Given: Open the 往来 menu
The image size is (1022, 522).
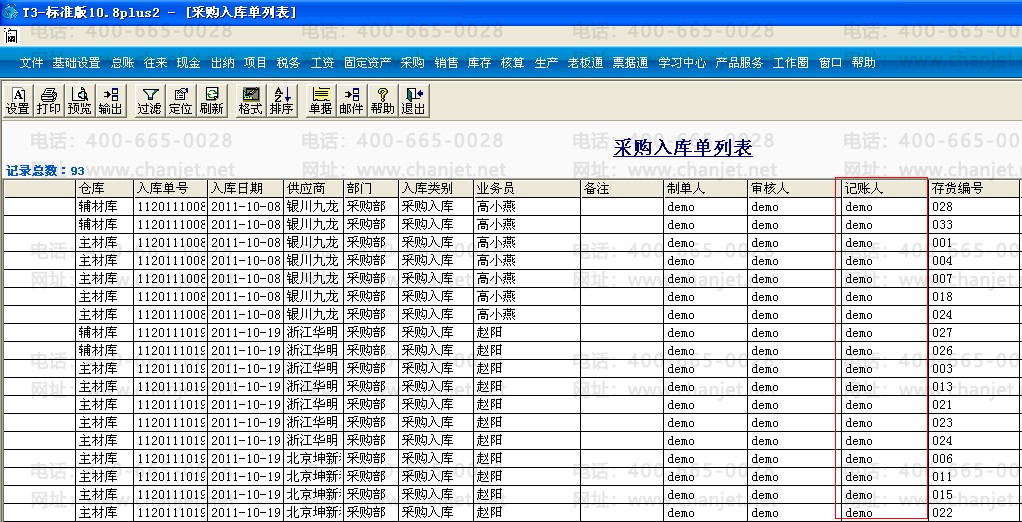Looking at the screenshot, I should click(x=156, y=63).
